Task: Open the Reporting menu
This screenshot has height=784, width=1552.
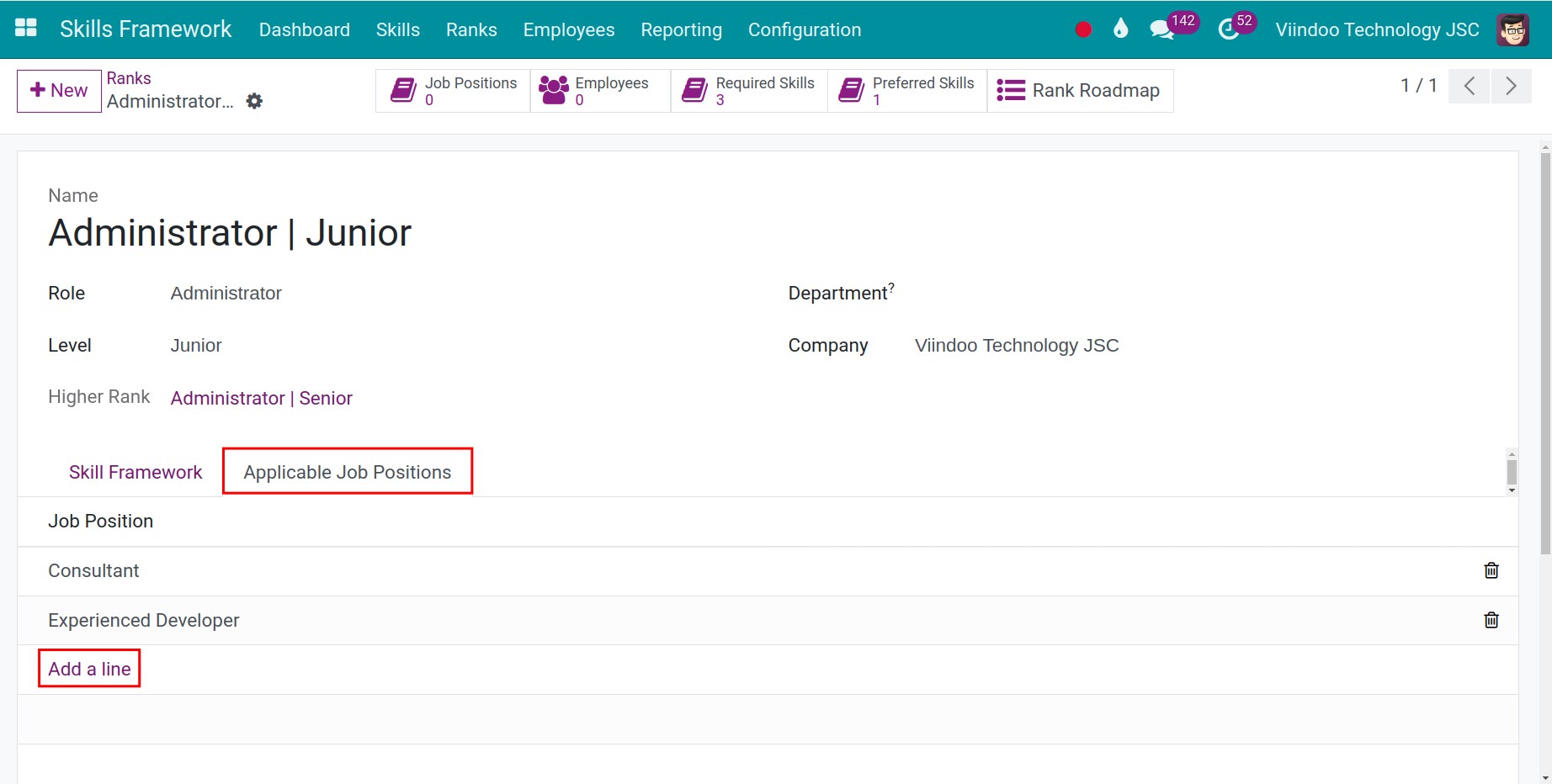Action: tap(682, 29)
